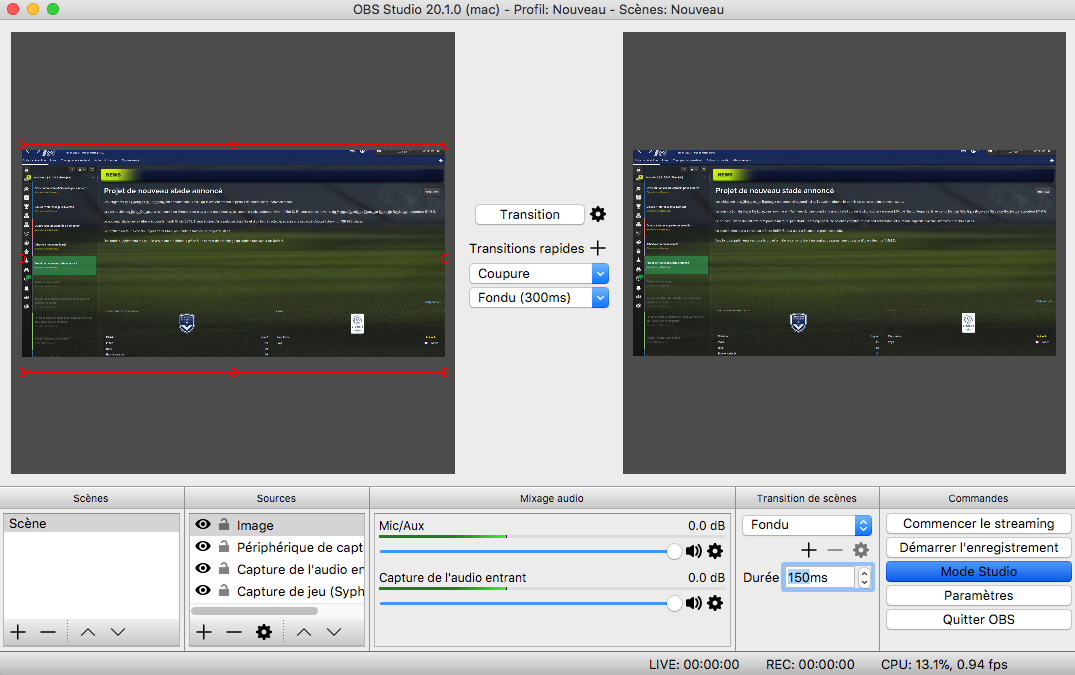Click Quitter OBS button
Viewport: 1075px width, 675px height.
tap(978, 619)
